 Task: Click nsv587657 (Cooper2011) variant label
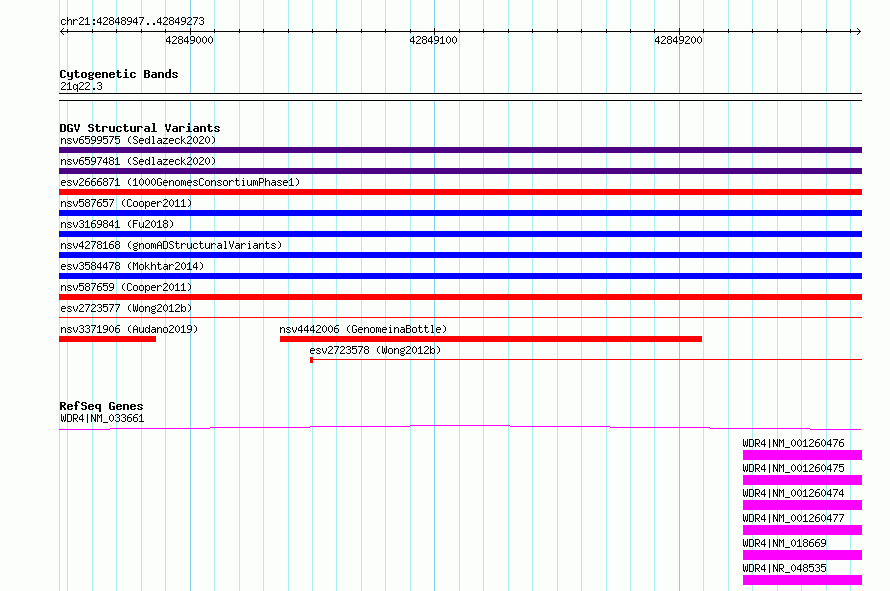pyautogui.click(x=126, y=203)
